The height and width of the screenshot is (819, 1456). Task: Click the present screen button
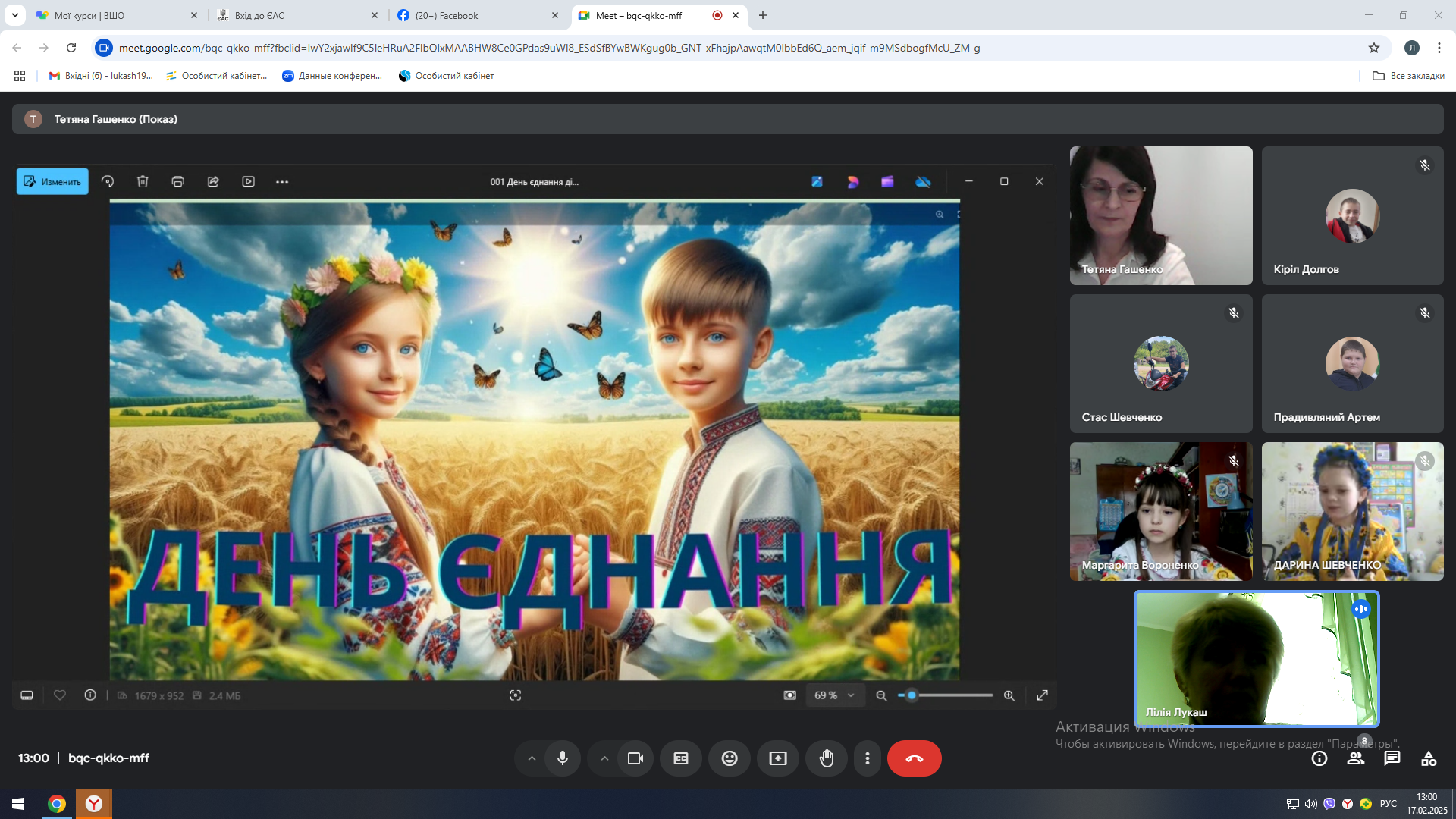click(777, 758)
